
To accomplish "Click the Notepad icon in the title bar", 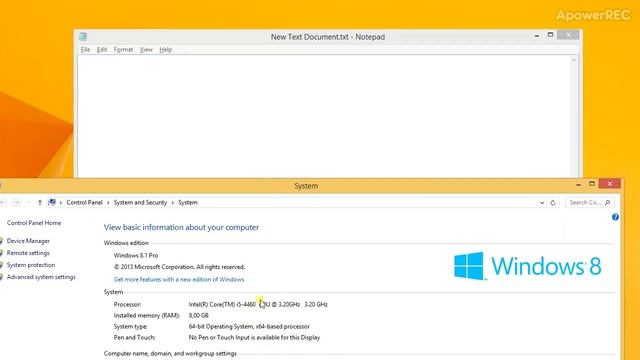I will [x=83, y=36].
